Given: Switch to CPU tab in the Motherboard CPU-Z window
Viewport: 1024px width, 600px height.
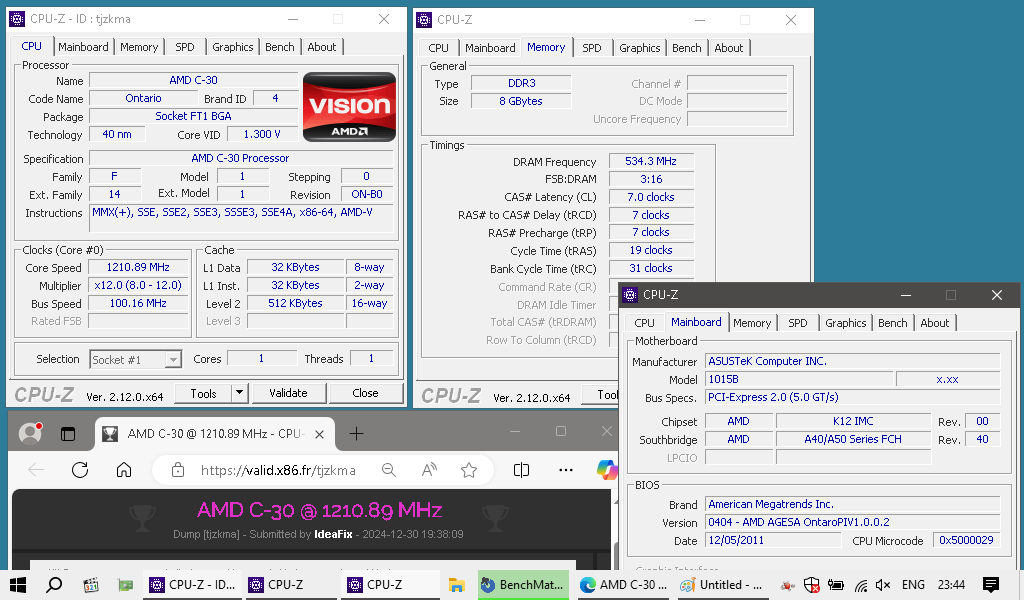Looking at the screenshot, I should tap(644, 323).
